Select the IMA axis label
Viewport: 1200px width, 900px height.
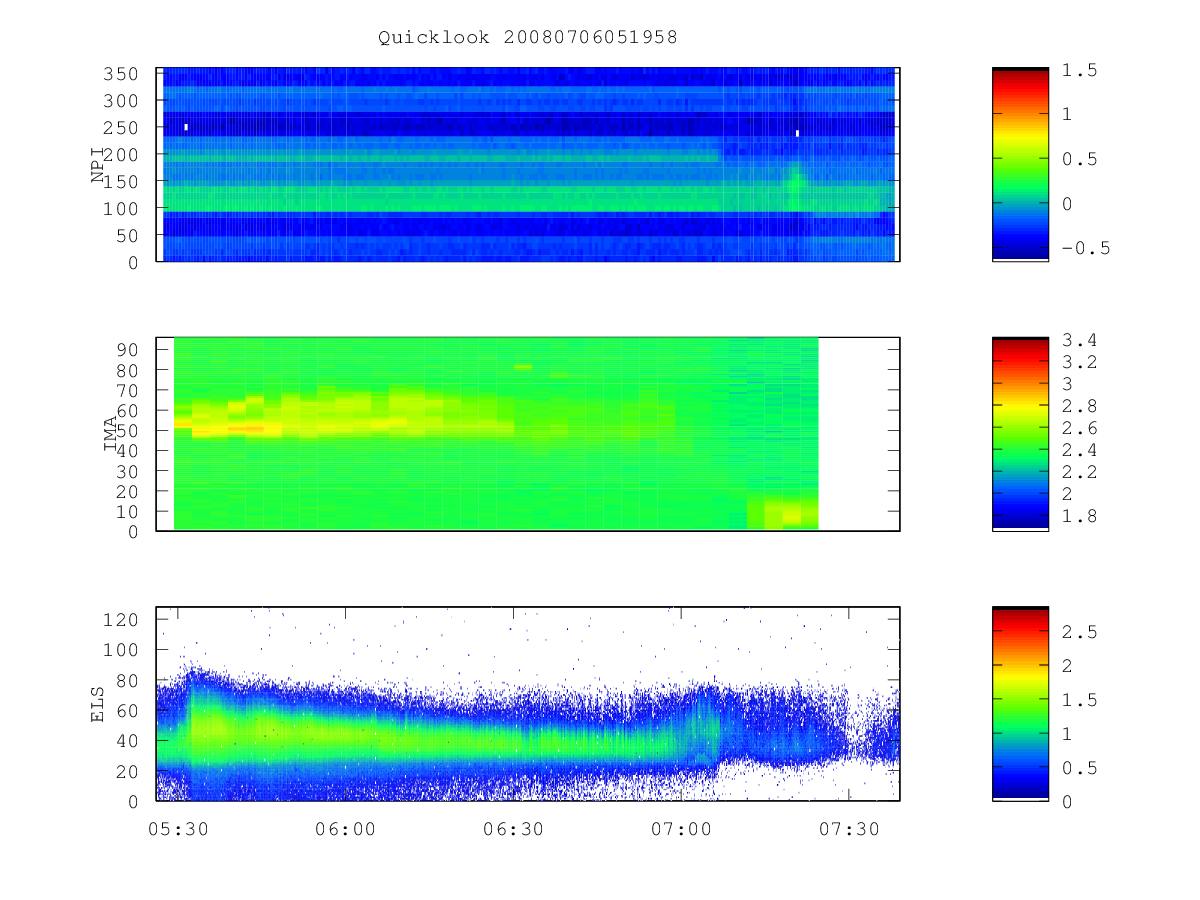point(111,434)
